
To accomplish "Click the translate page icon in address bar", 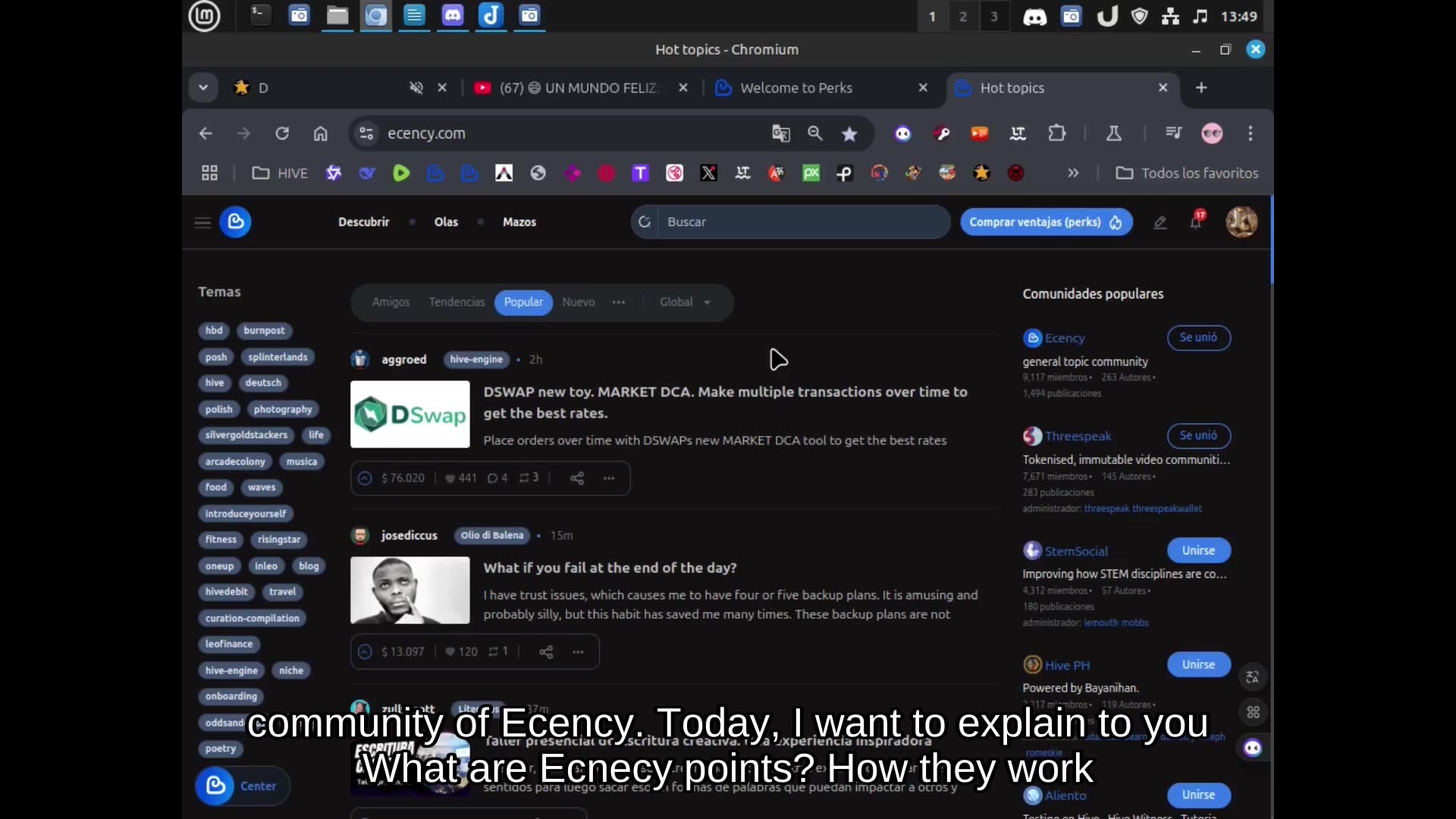I will click(x=780, y=133).
